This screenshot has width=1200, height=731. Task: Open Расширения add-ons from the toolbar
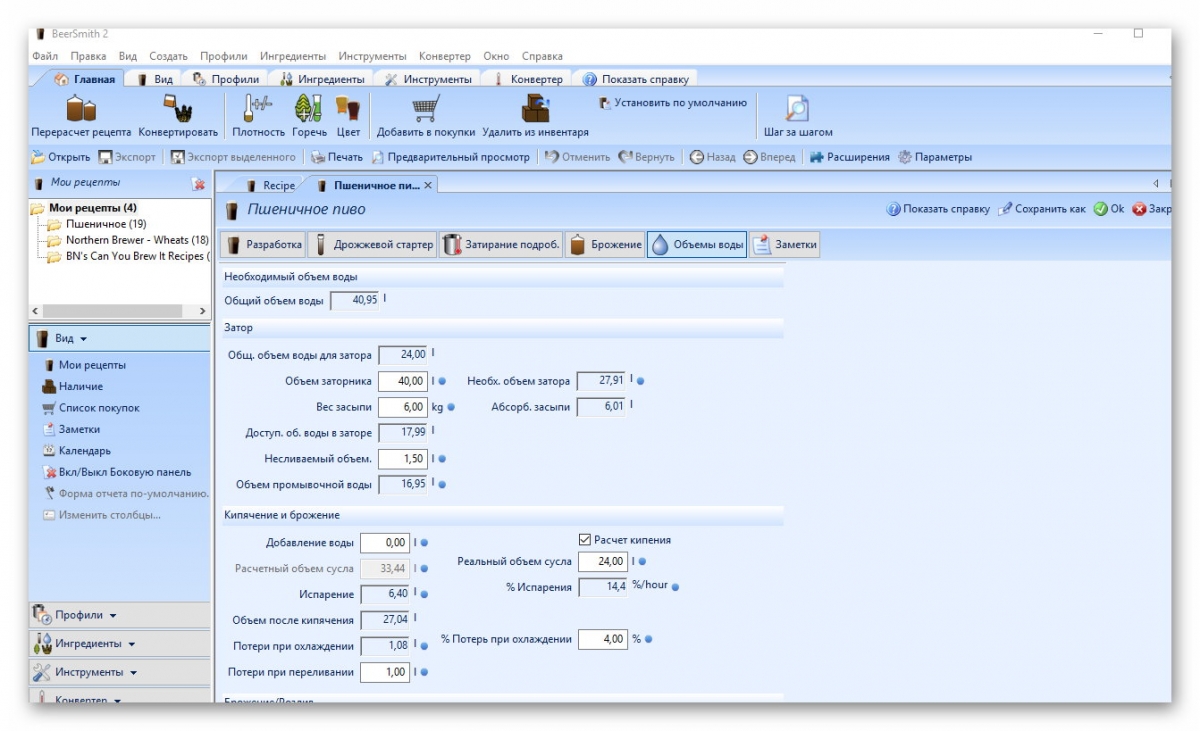click(849, 157)
